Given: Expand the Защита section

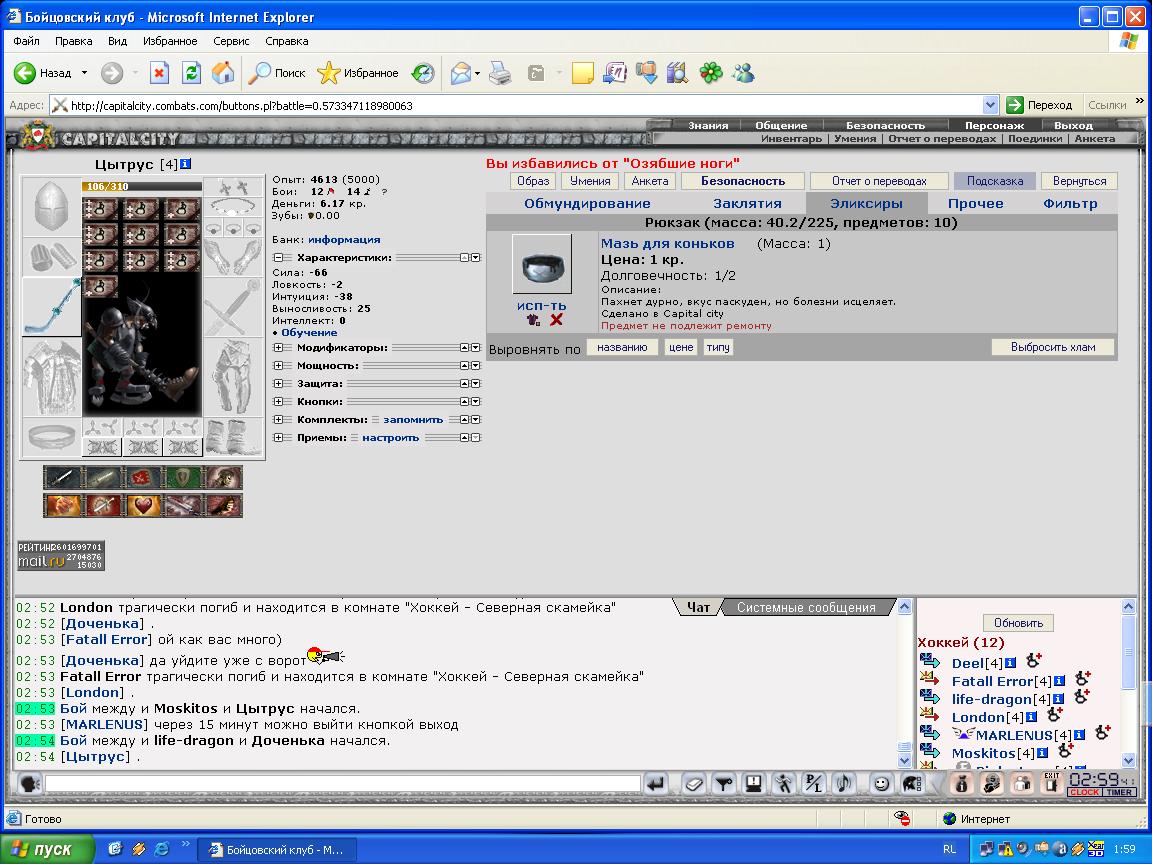Looking at the screenshot, I should pyautogui.click(x=278, y=384).
